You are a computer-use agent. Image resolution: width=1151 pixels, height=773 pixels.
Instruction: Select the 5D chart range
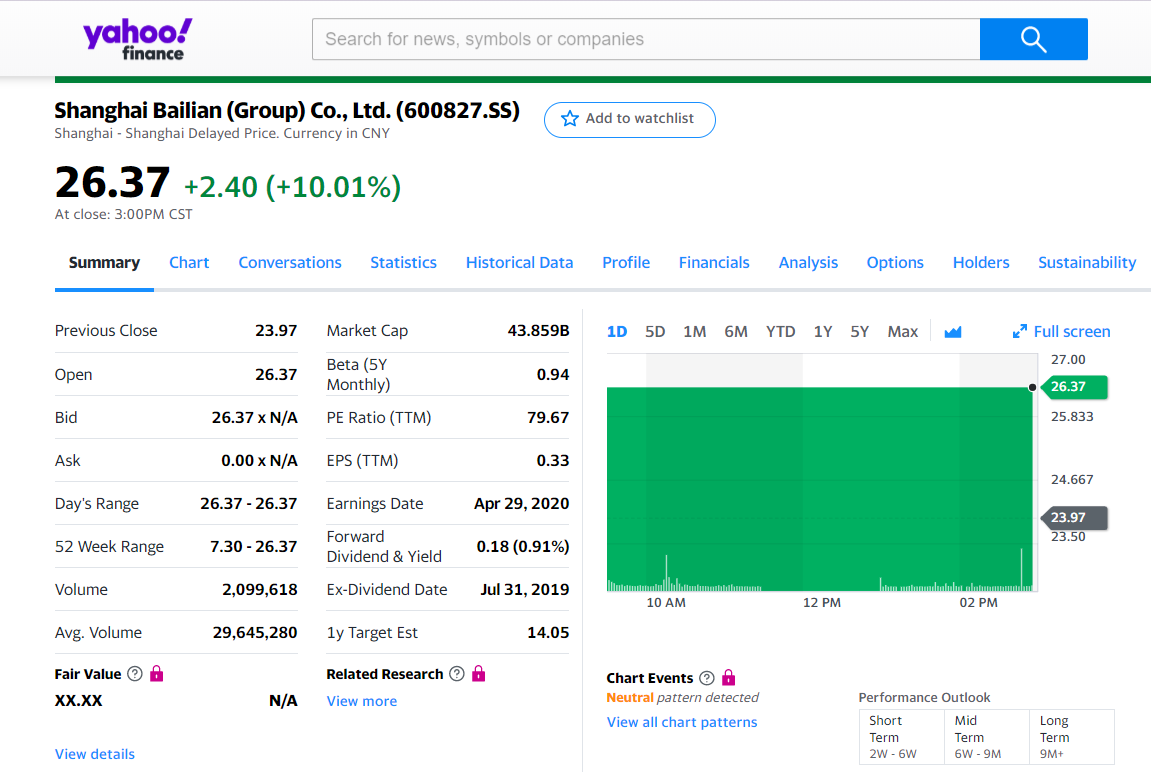click(x=655, y=332)
